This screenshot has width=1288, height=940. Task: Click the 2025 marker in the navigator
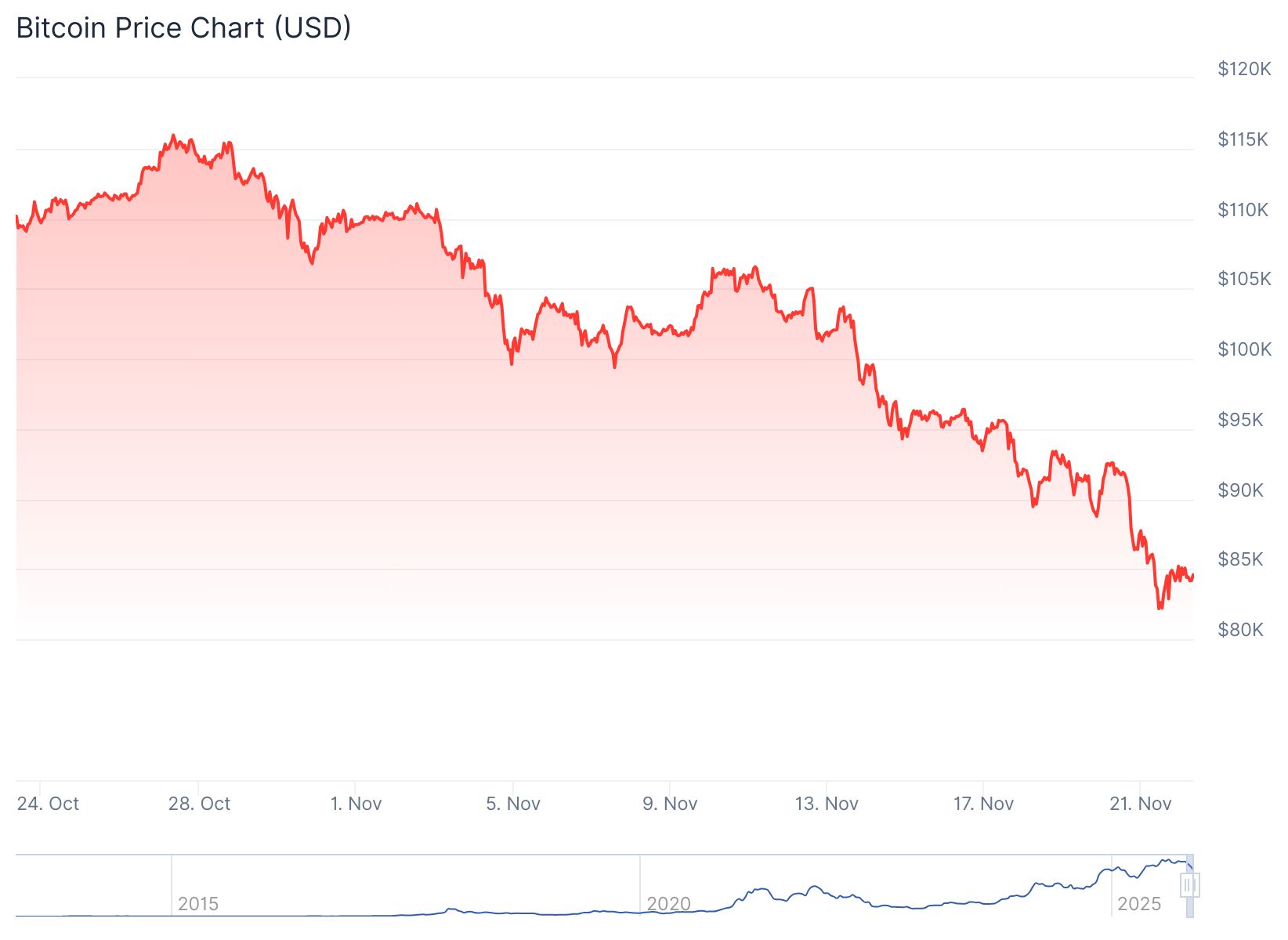[1138, 904]
